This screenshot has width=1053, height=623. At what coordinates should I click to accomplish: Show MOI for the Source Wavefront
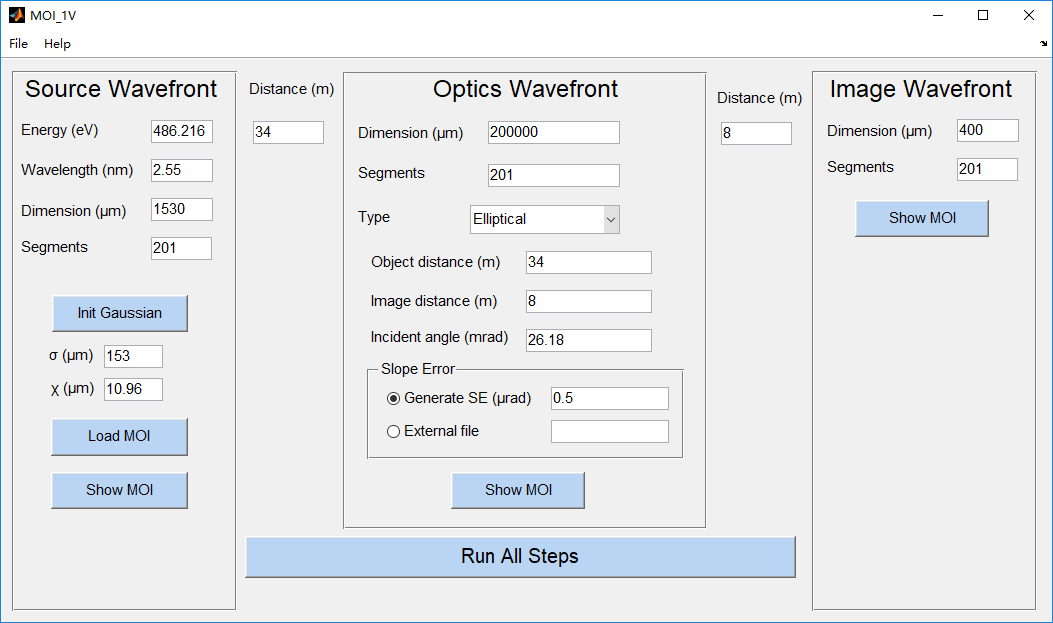coord(119,490)
